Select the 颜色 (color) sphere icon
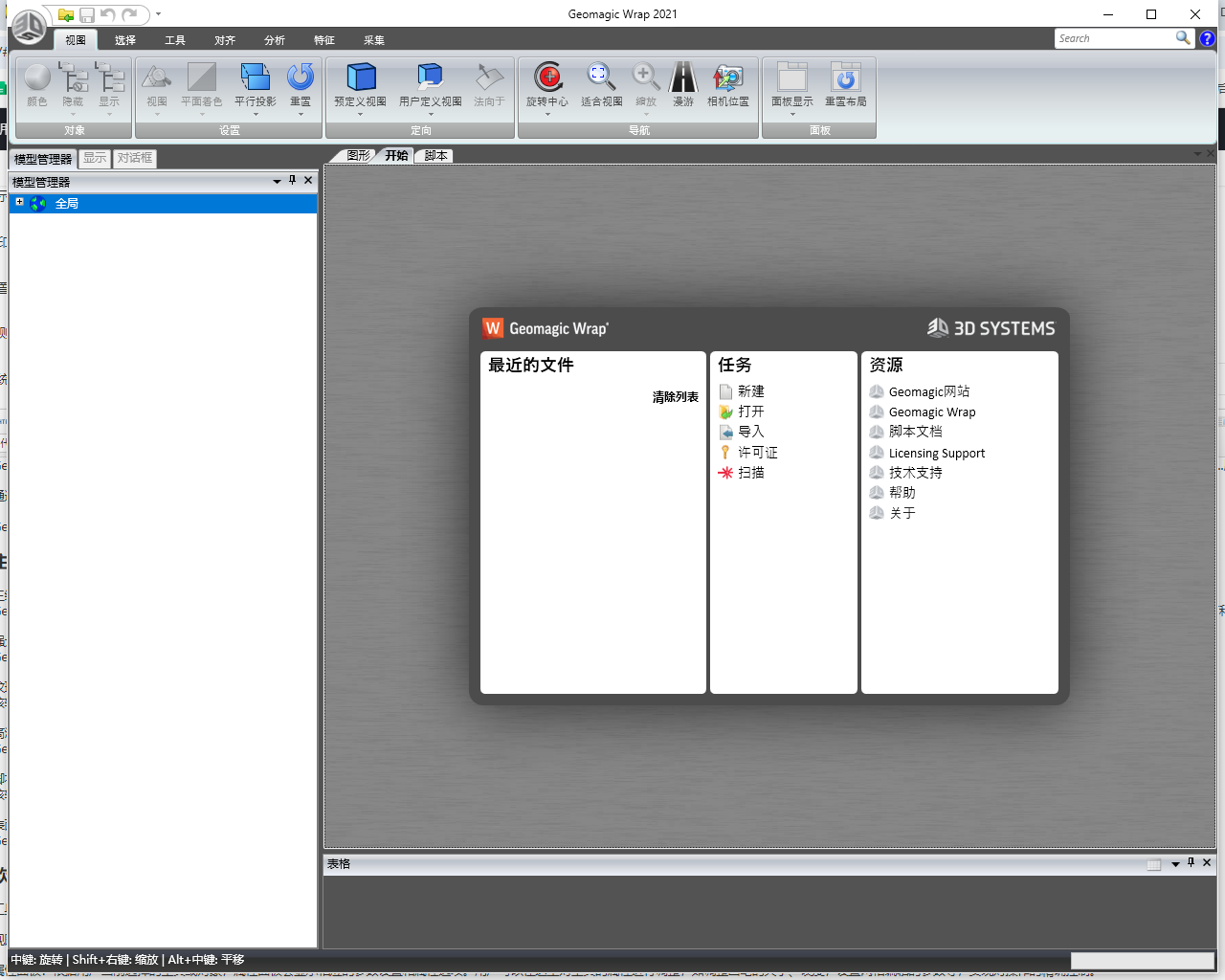 (37, 78)
